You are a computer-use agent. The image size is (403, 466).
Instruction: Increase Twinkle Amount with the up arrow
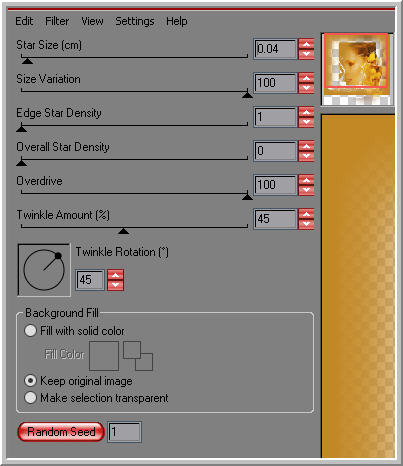pyautogui.click(x=306, y=214)
